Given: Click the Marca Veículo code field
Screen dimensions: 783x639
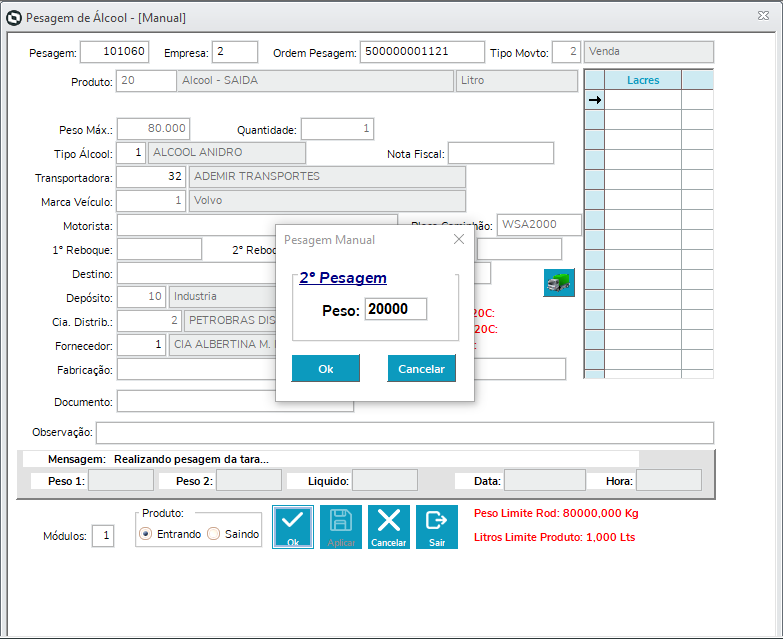Looking at the screenshot, I should 151,201.
